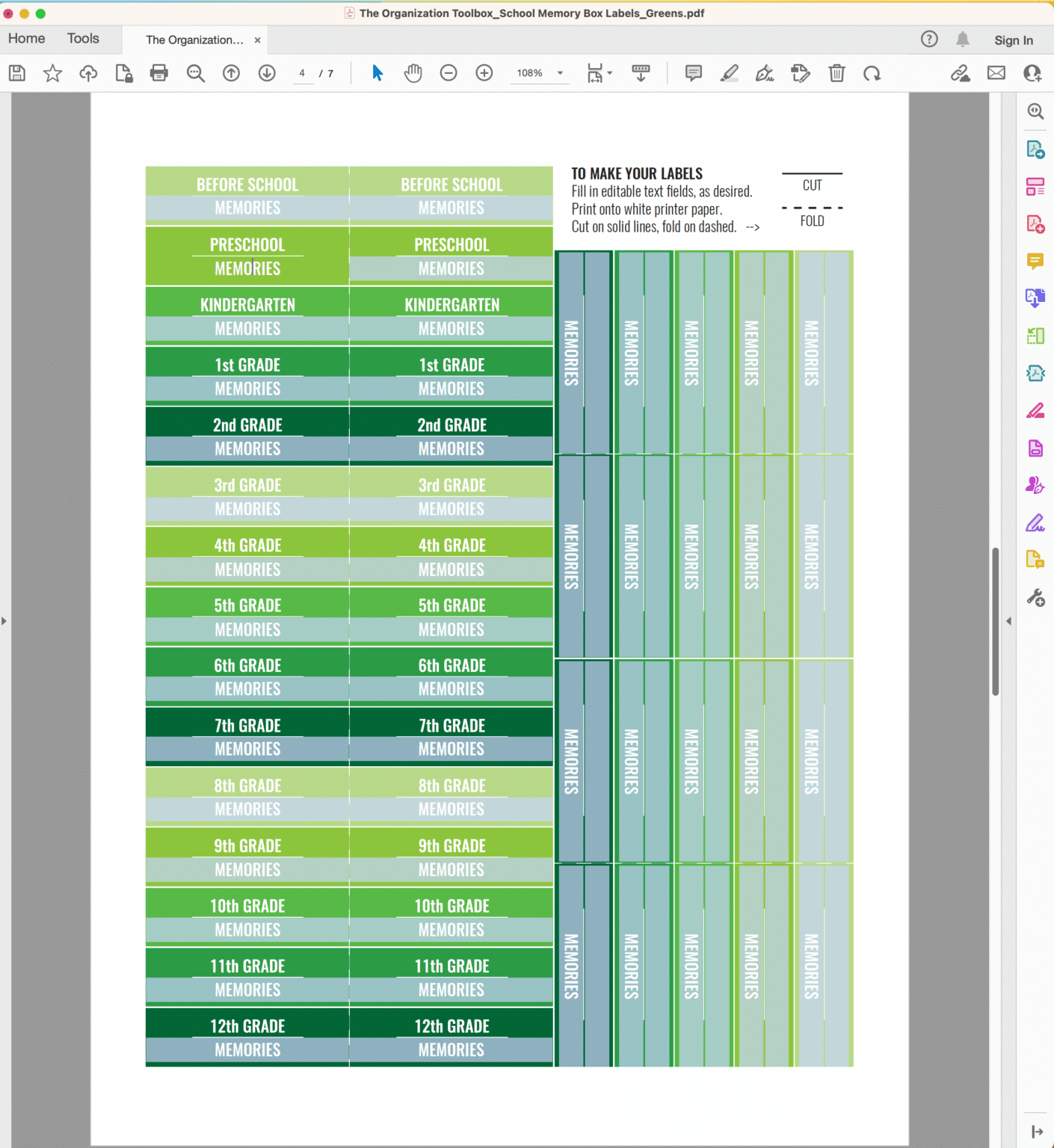The image size is (1054, 1148).
Task: Click the page number input field
Action: click(x=303, y=73)
